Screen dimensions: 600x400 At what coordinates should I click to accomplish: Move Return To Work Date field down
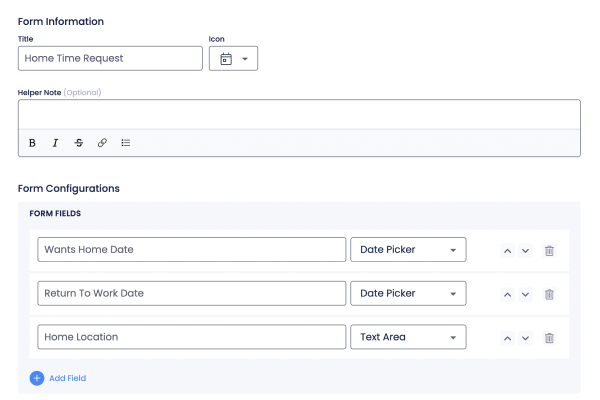coord(526,294)
